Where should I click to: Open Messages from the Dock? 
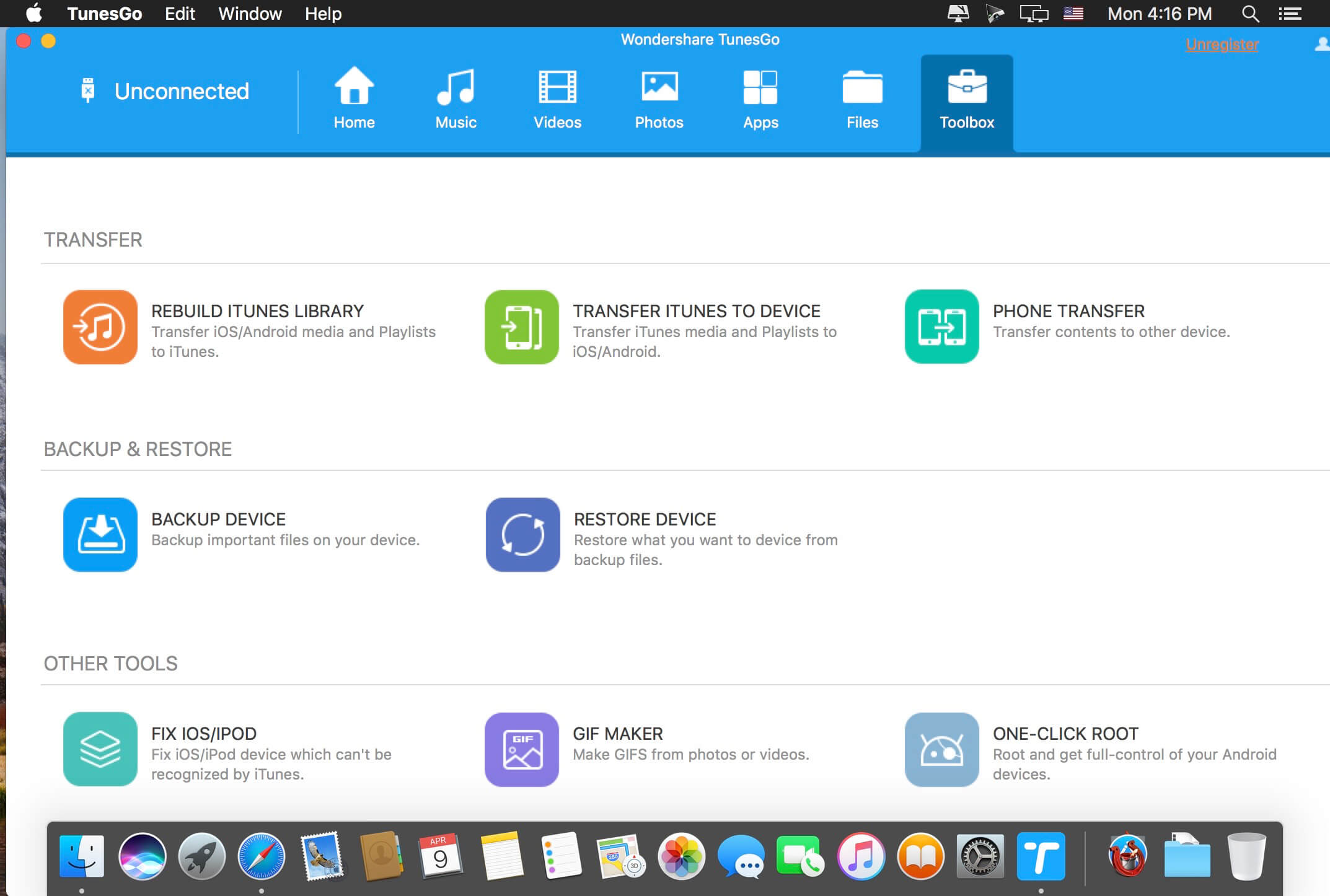[741, 856]
